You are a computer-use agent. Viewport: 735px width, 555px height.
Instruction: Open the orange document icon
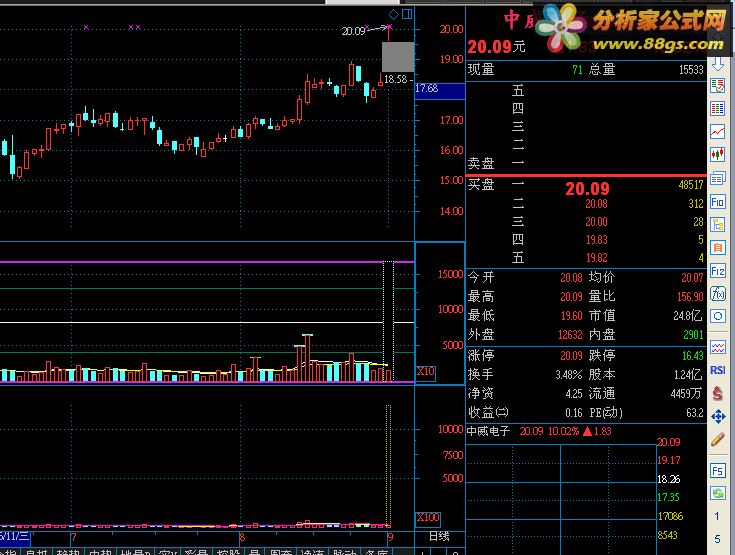(x=718, y=248)
